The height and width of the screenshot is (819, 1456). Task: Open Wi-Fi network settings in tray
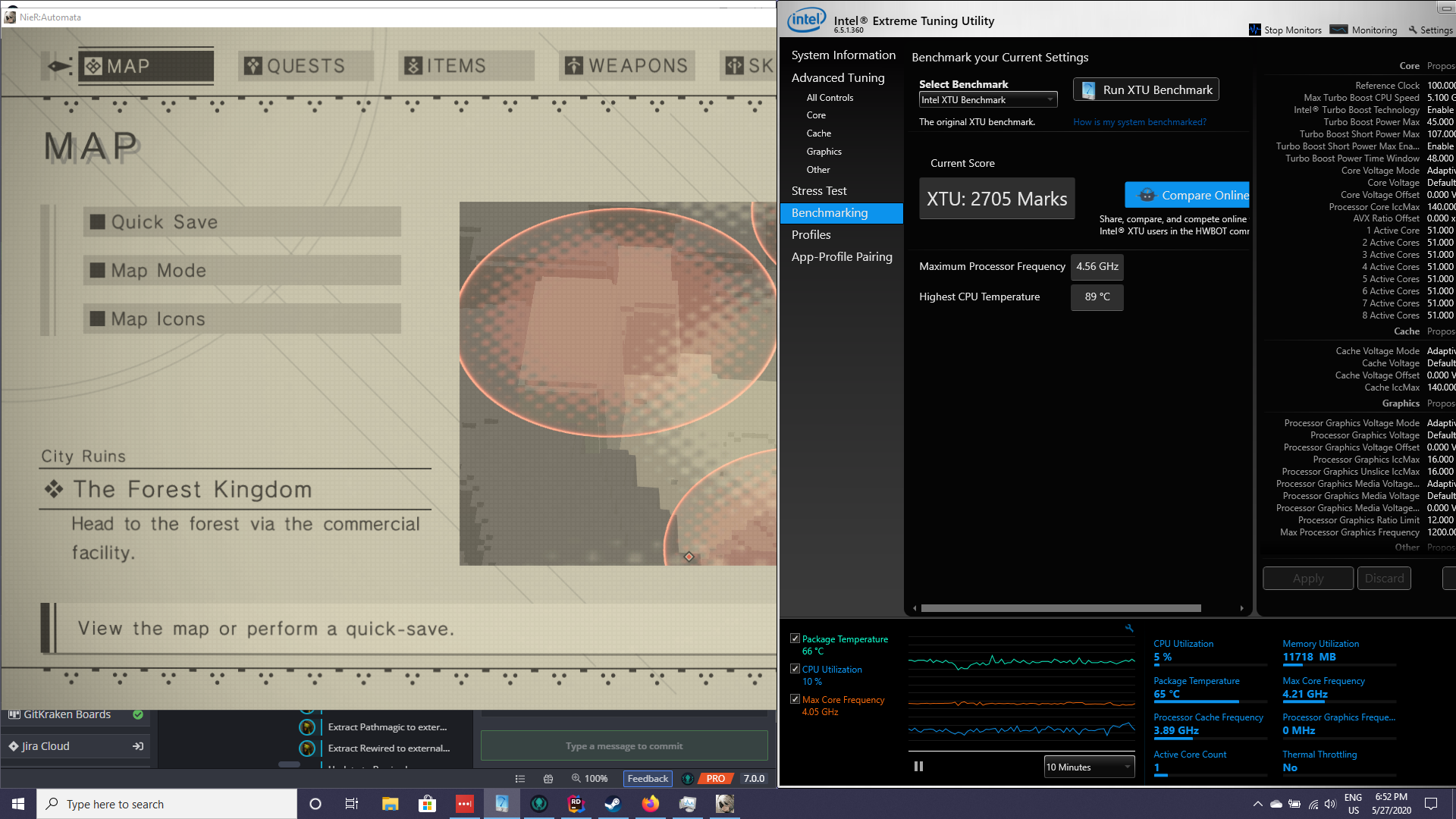1313,804
